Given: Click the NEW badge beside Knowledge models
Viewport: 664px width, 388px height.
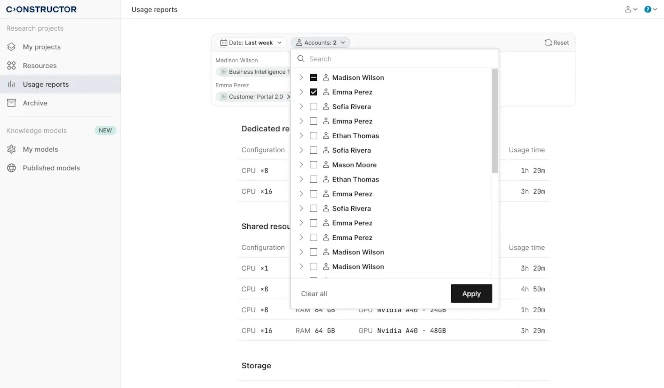Looking at the screenshot, I should [x=105, y=130].
